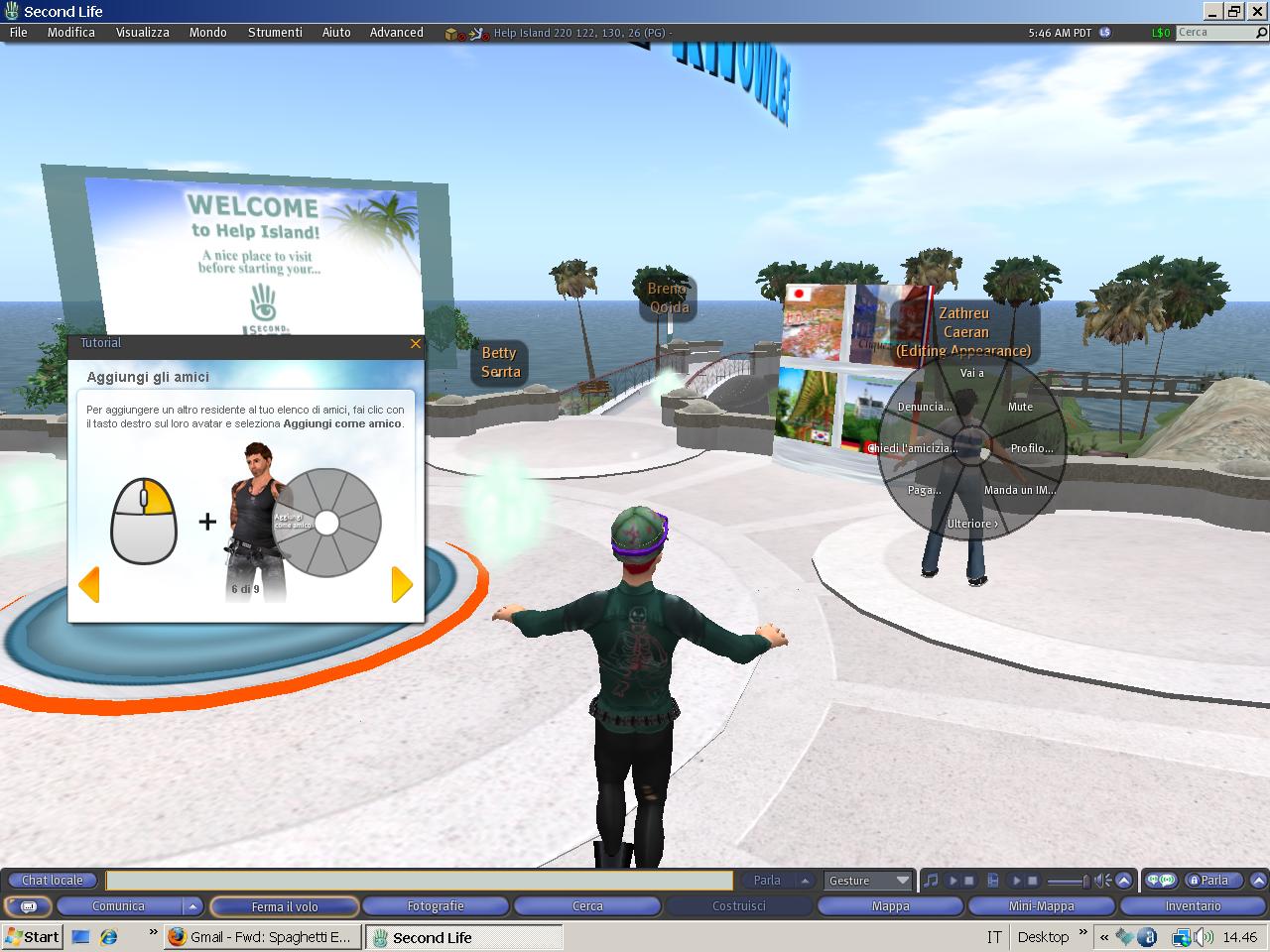Focus the local chat text input
Viewport: 1270px width, 952px height.
tap(420, 880)
